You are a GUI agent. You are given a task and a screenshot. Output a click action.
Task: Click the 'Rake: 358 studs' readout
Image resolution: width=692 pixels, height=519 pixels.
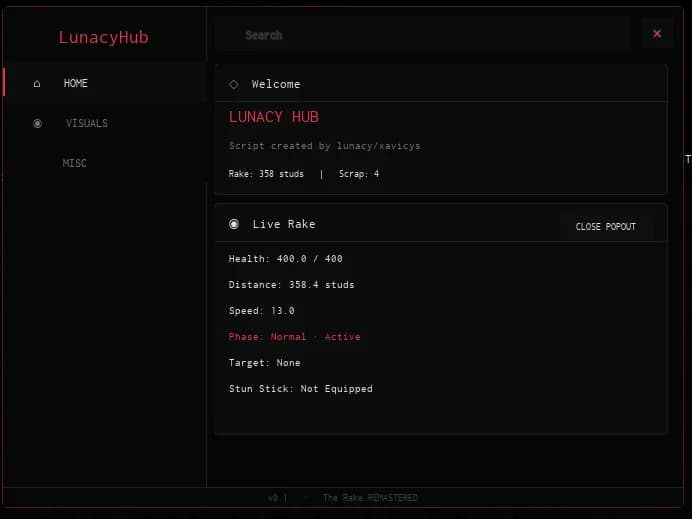pyautogui.click(x=266, y=174)
